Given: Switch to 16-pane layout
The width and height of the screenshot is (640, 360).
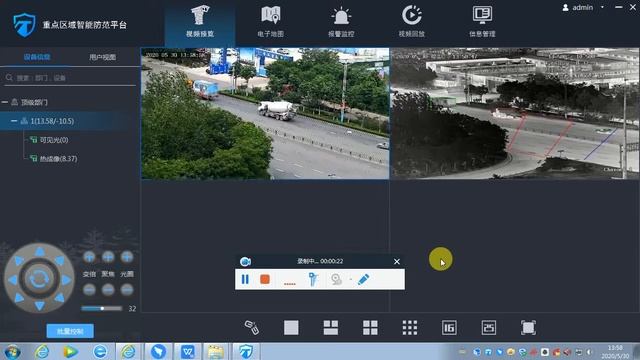Looking at the screenshot, I should (x=449, y=327).
